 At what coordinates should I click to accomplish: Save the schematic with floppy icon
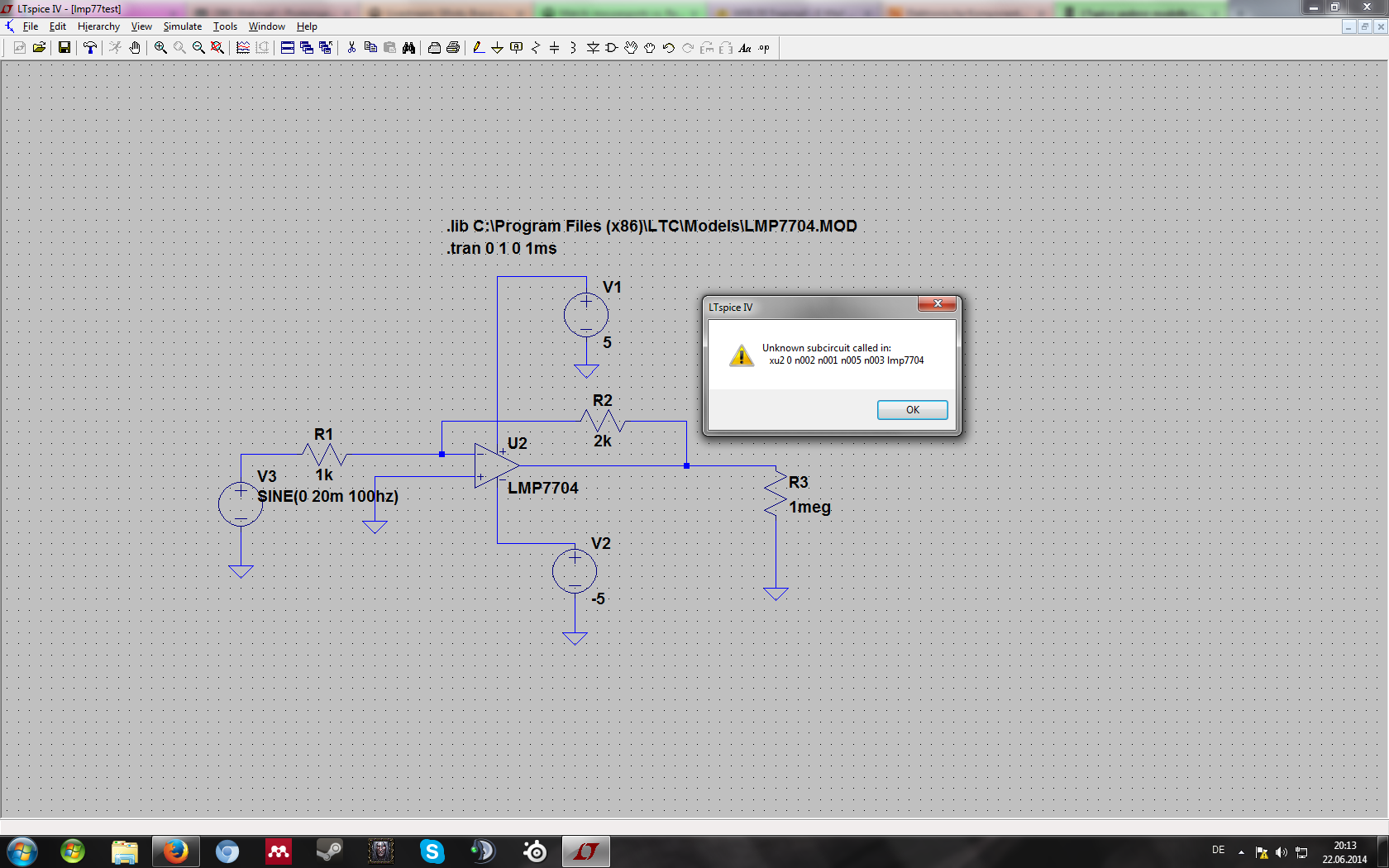64,48
